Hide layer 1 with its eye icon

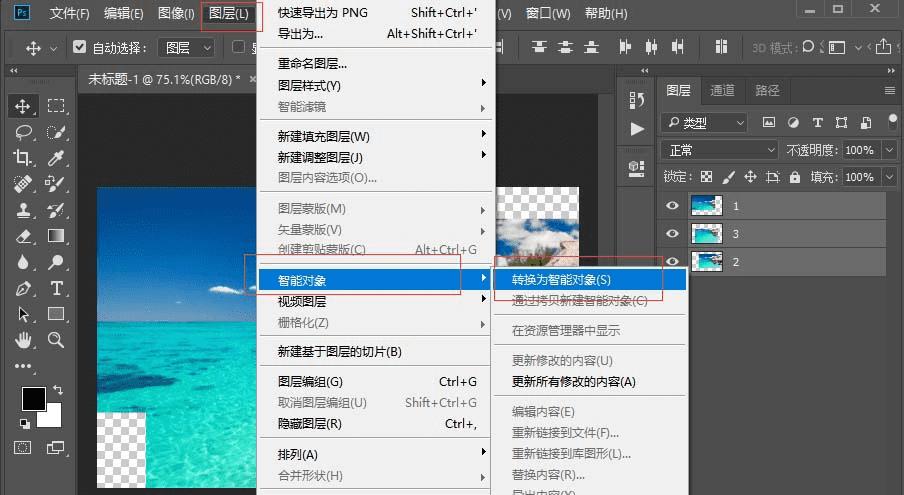[x=672, y=206]
